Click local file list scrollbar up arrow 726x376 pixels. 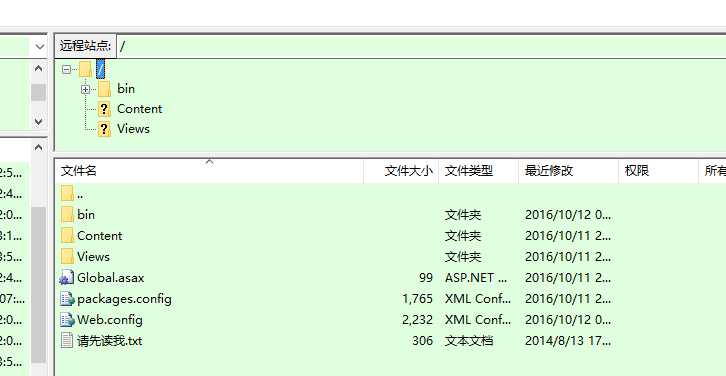click(38, 147)
